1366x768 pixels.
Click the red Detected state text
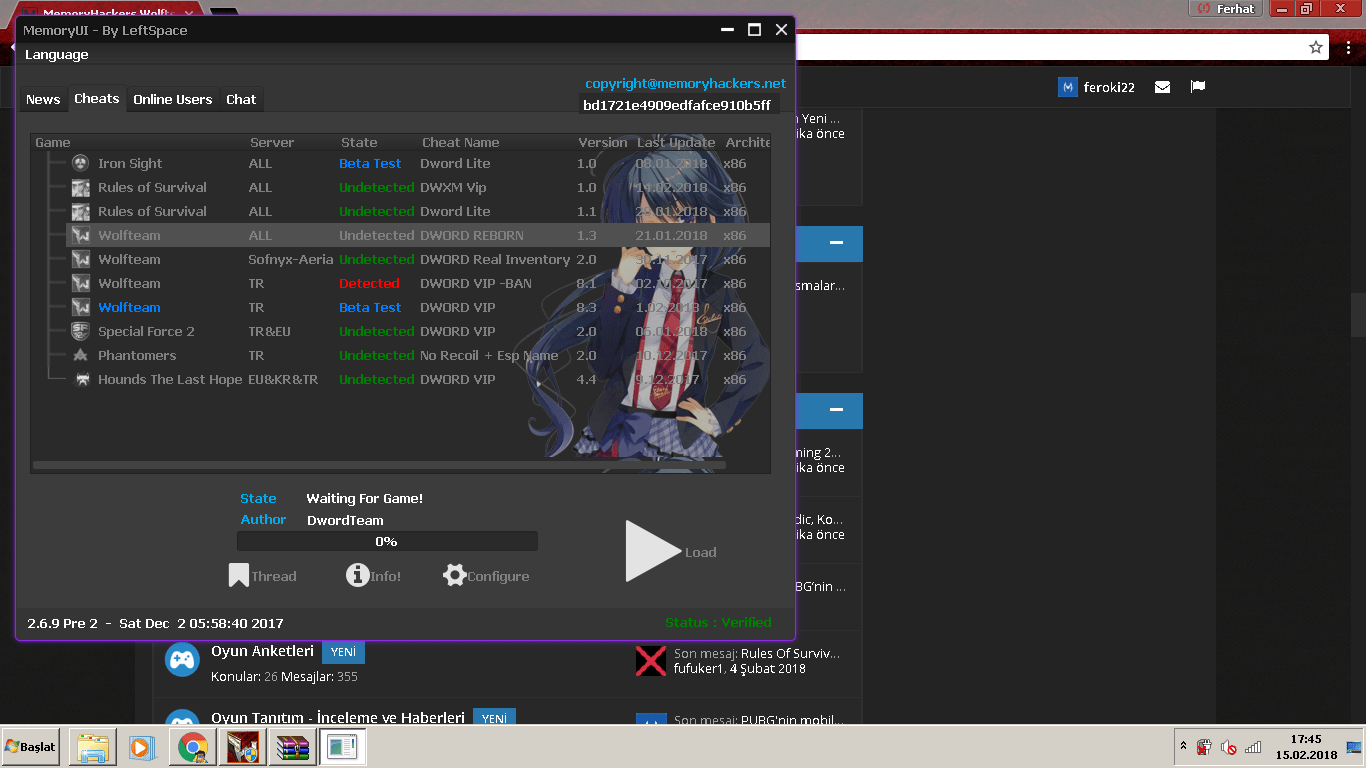[369, 283]
